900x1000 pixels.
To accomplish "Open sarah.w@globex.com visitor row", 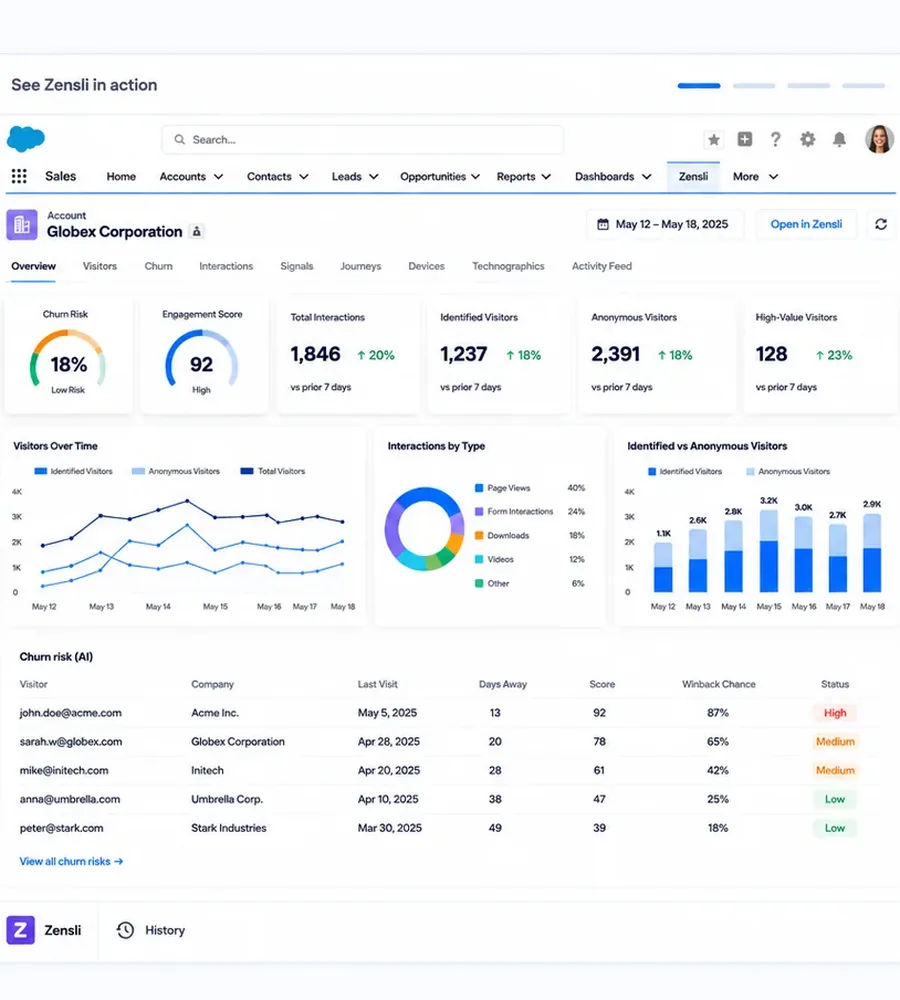I will [450, 742].
